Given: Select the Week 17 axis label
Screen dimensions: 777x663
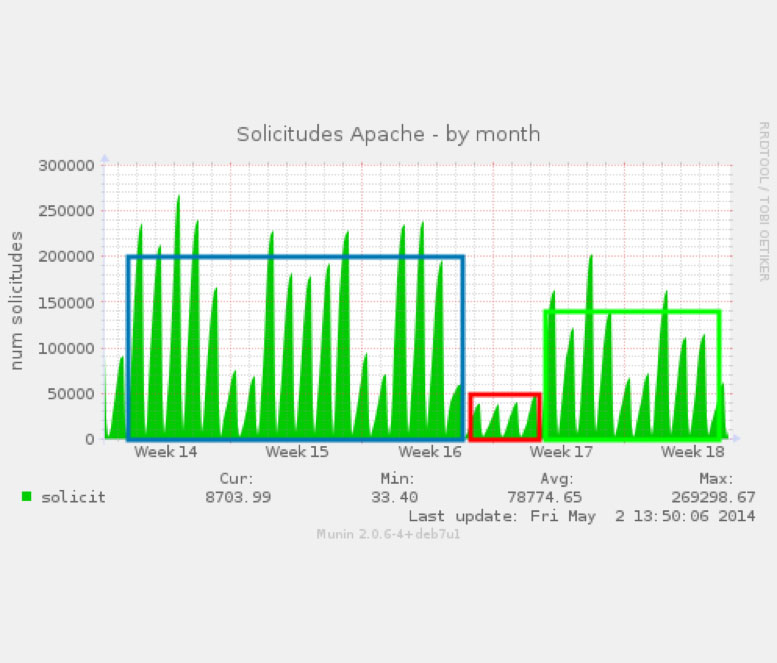Looking at the screenshot, I should point(561,452).
